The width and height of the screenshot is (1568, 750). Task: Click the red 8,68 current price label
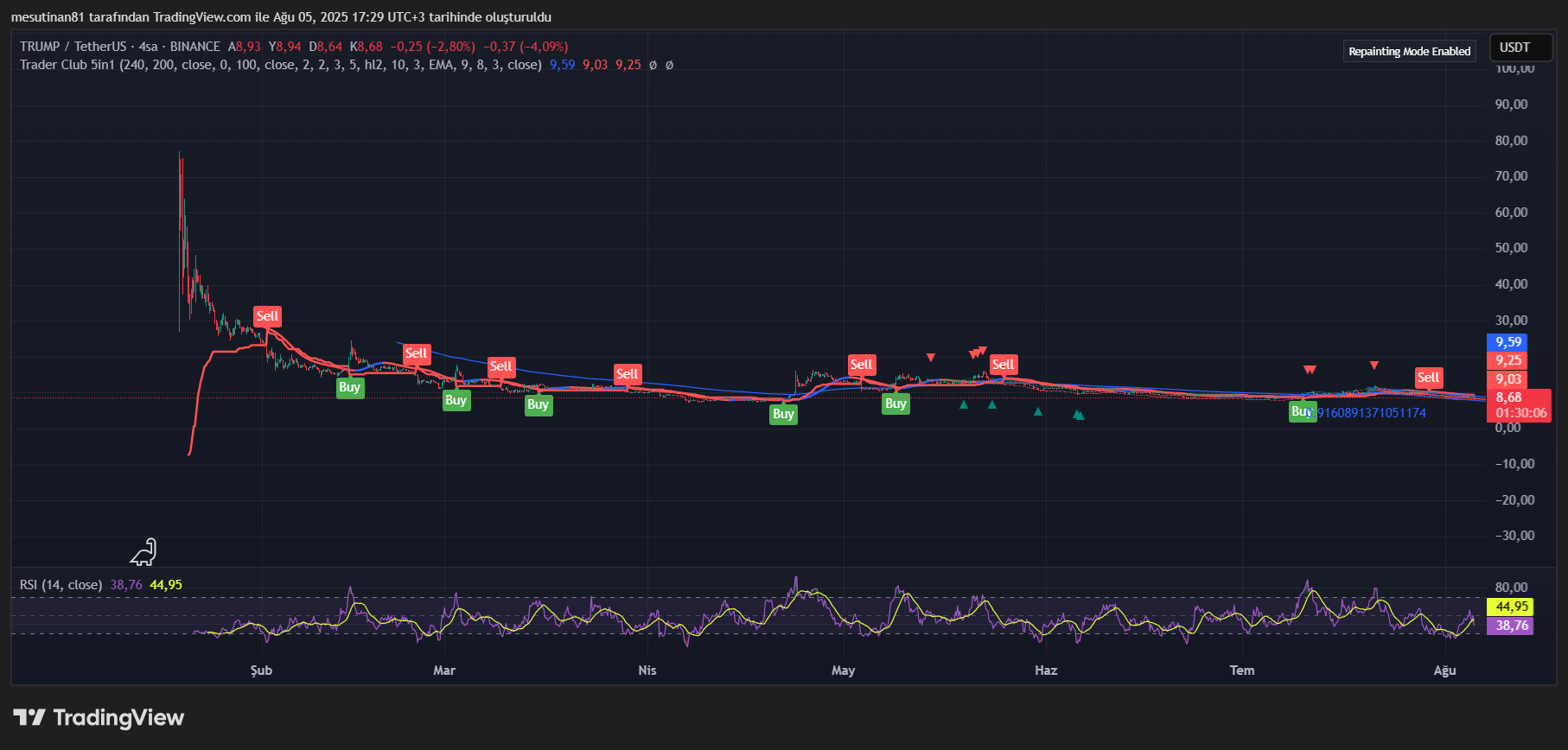(x=1508, y=398)
